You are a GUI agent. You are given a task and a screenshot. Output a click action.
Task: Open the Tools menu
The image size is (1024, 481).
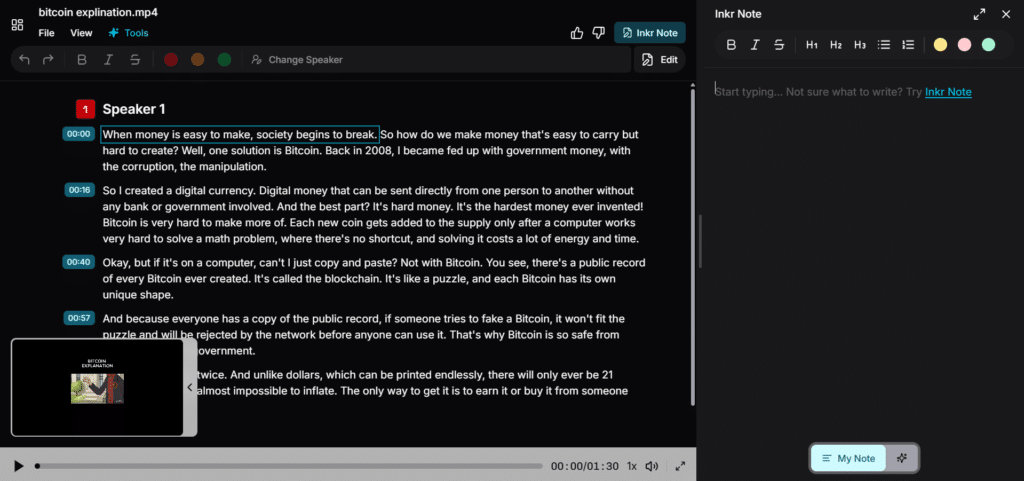(x=129, y=33)
